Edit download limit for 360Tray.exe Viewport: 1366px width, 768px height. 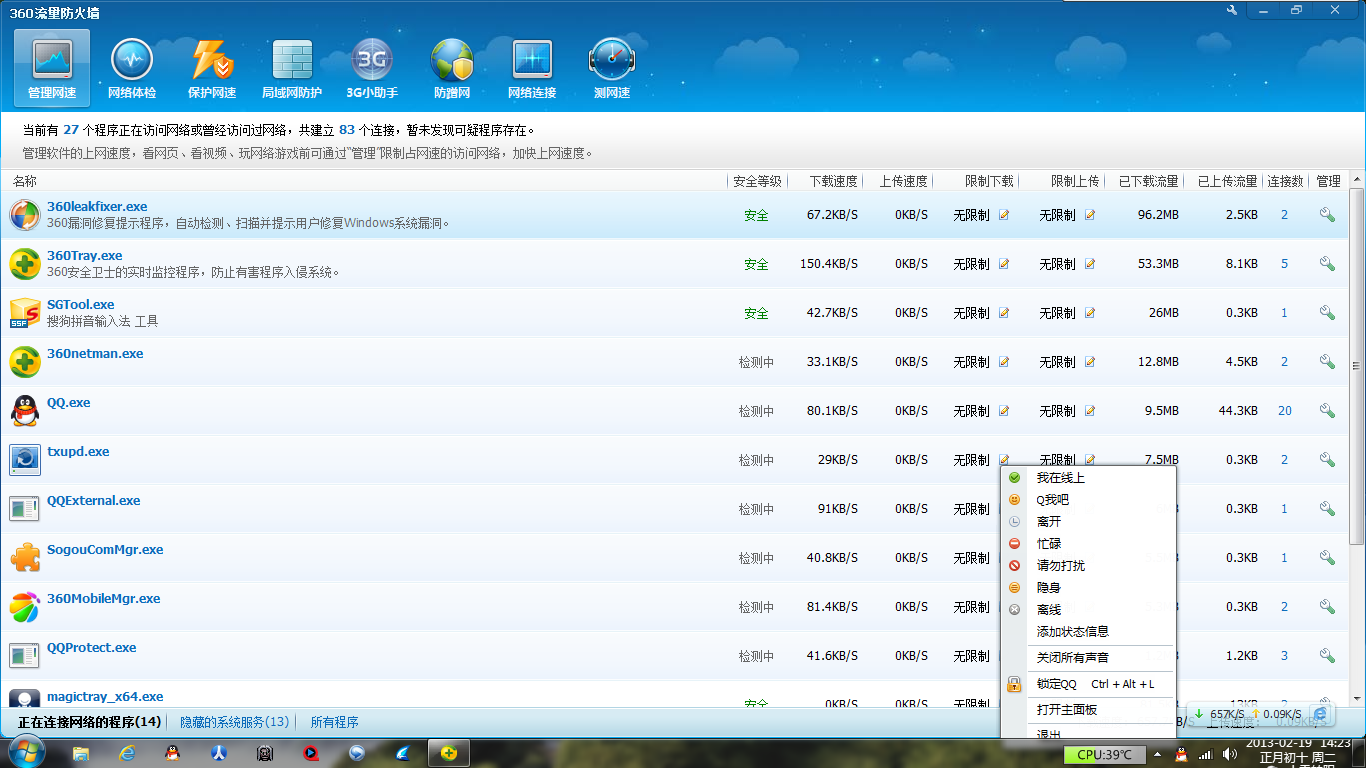click(x=1004, y=264)
